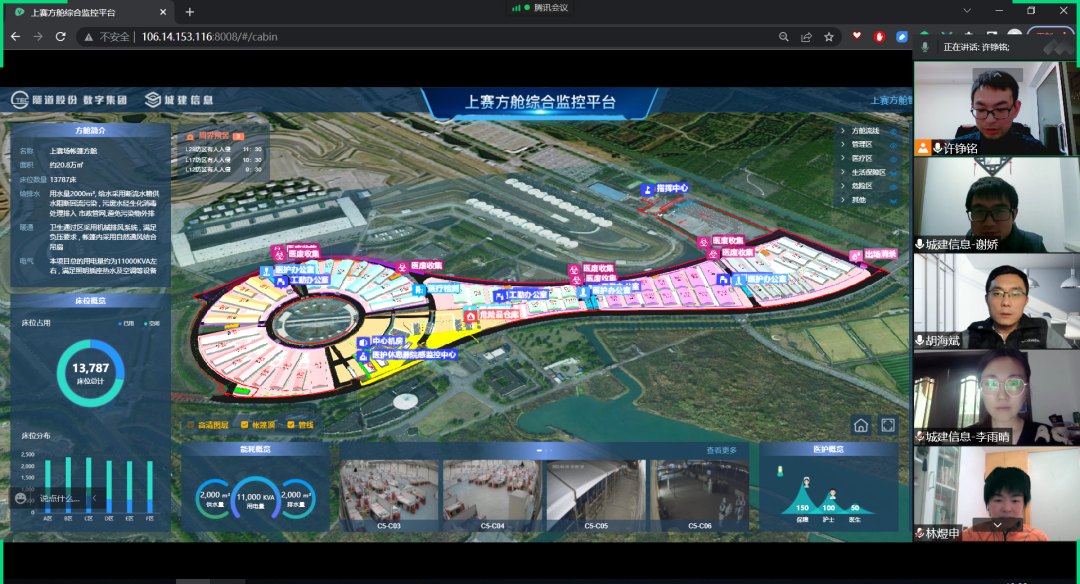Hide 方舱流线 layer with its eye icon
This screenshot has height=584, width=1080.
tap(893, 131)
